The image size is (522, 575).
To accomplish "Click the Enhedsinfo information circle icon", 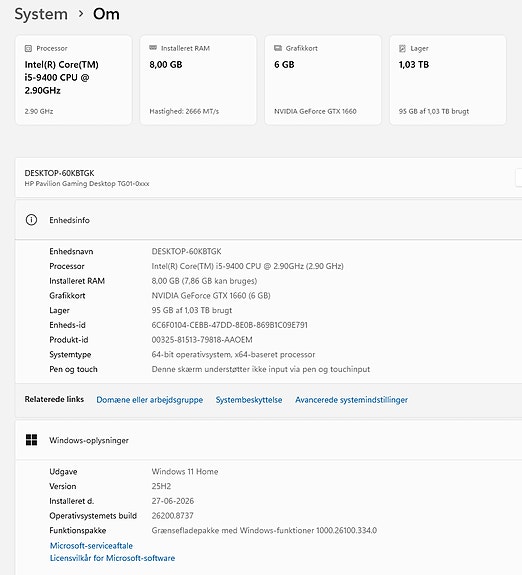I will [31, 220].
